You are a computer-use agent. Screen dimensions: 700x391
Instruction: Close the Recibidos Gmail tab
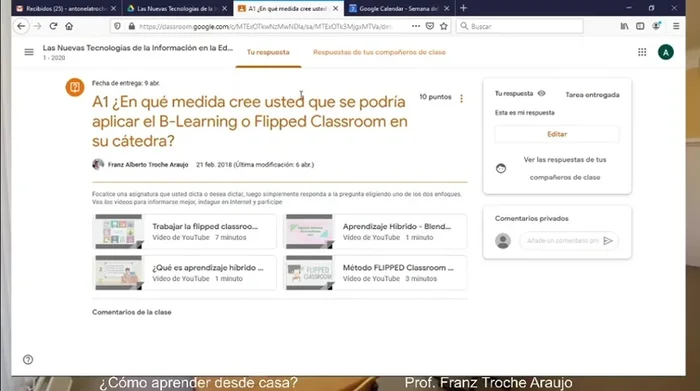[x=113, y=8]
